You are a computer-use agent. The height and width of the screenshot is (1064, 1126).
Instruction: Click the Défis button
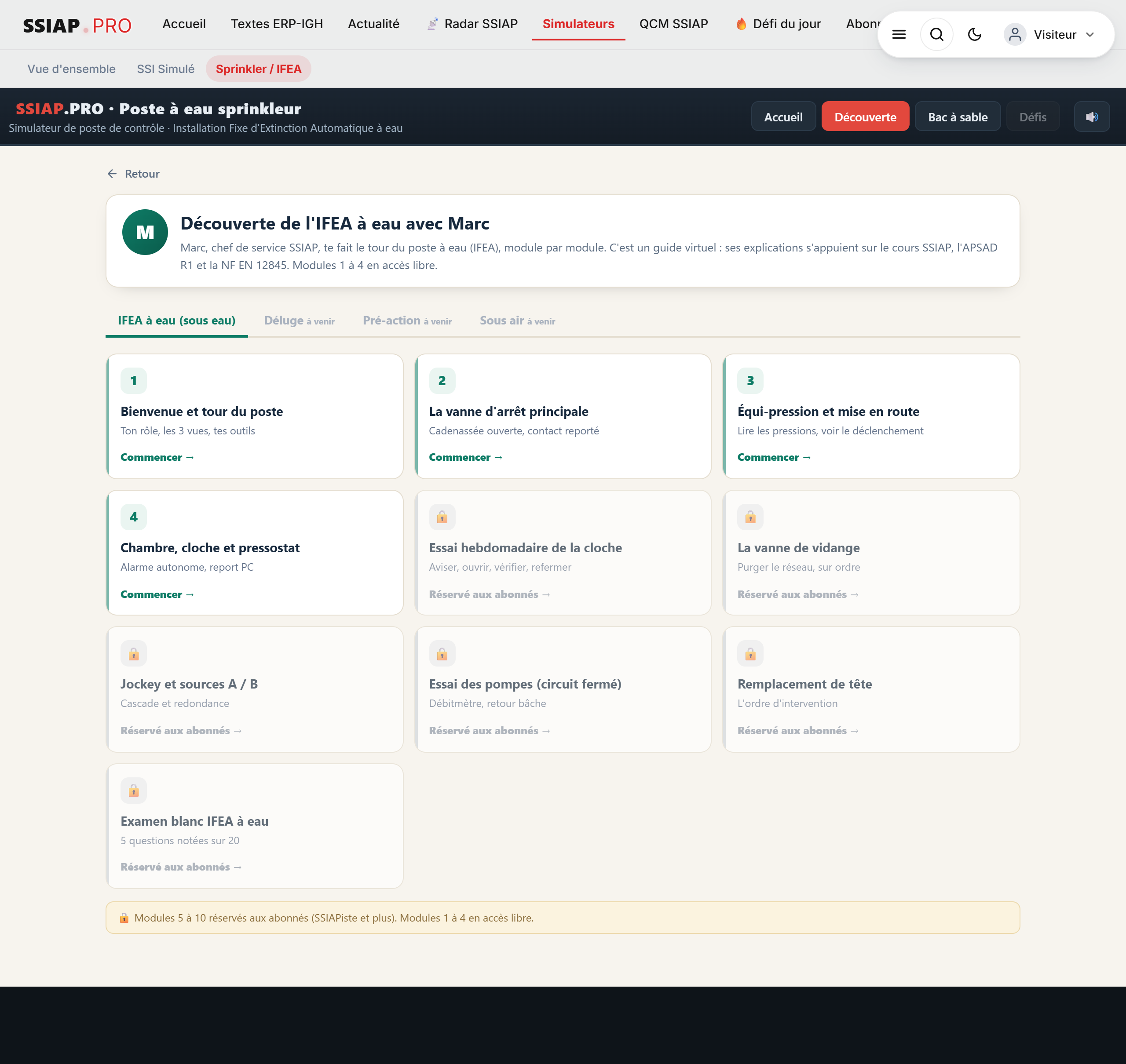(1032, 117)
